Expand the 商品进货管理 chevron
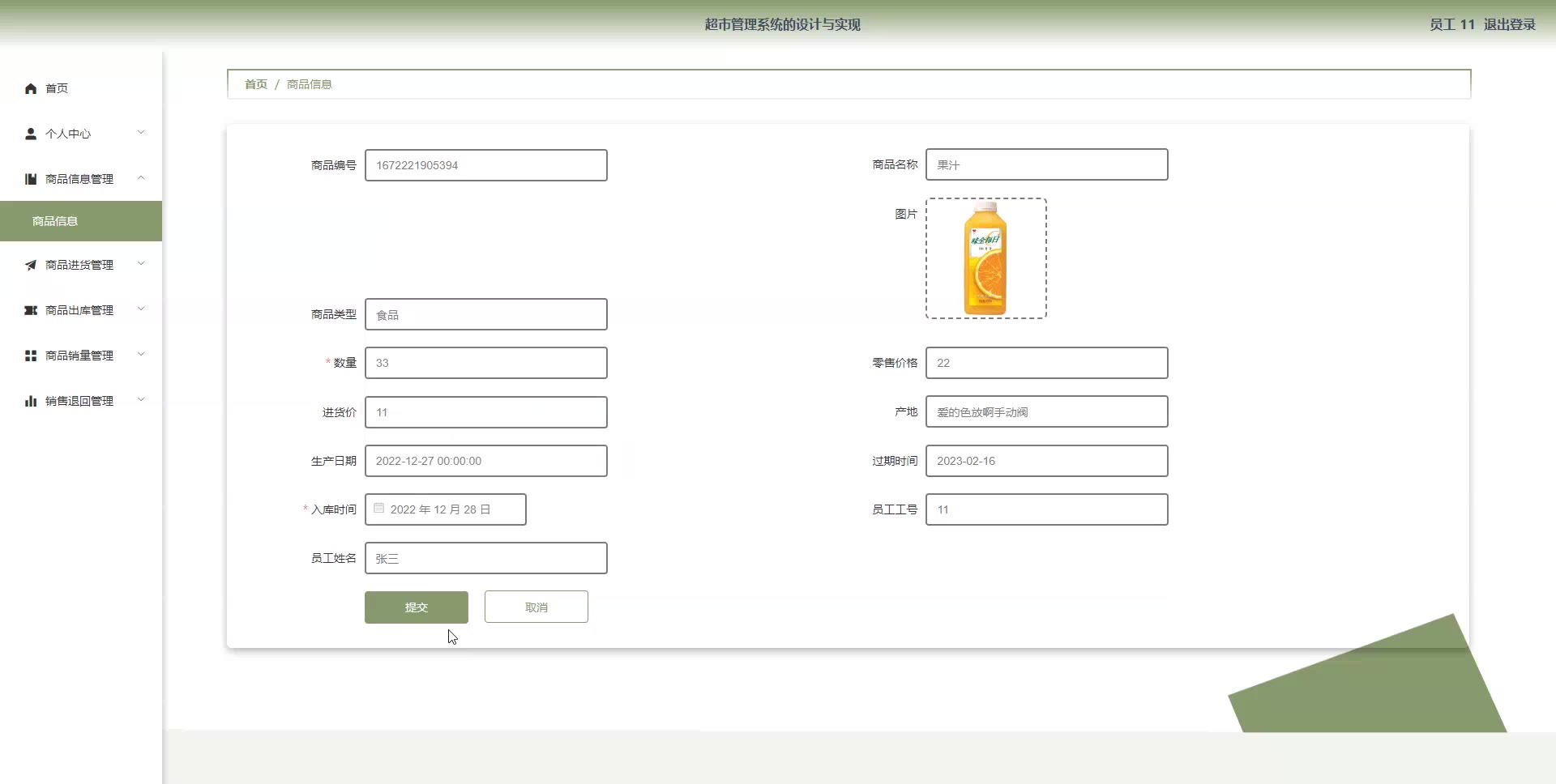This screenshot has width=1556, height=784. point(141,264)
